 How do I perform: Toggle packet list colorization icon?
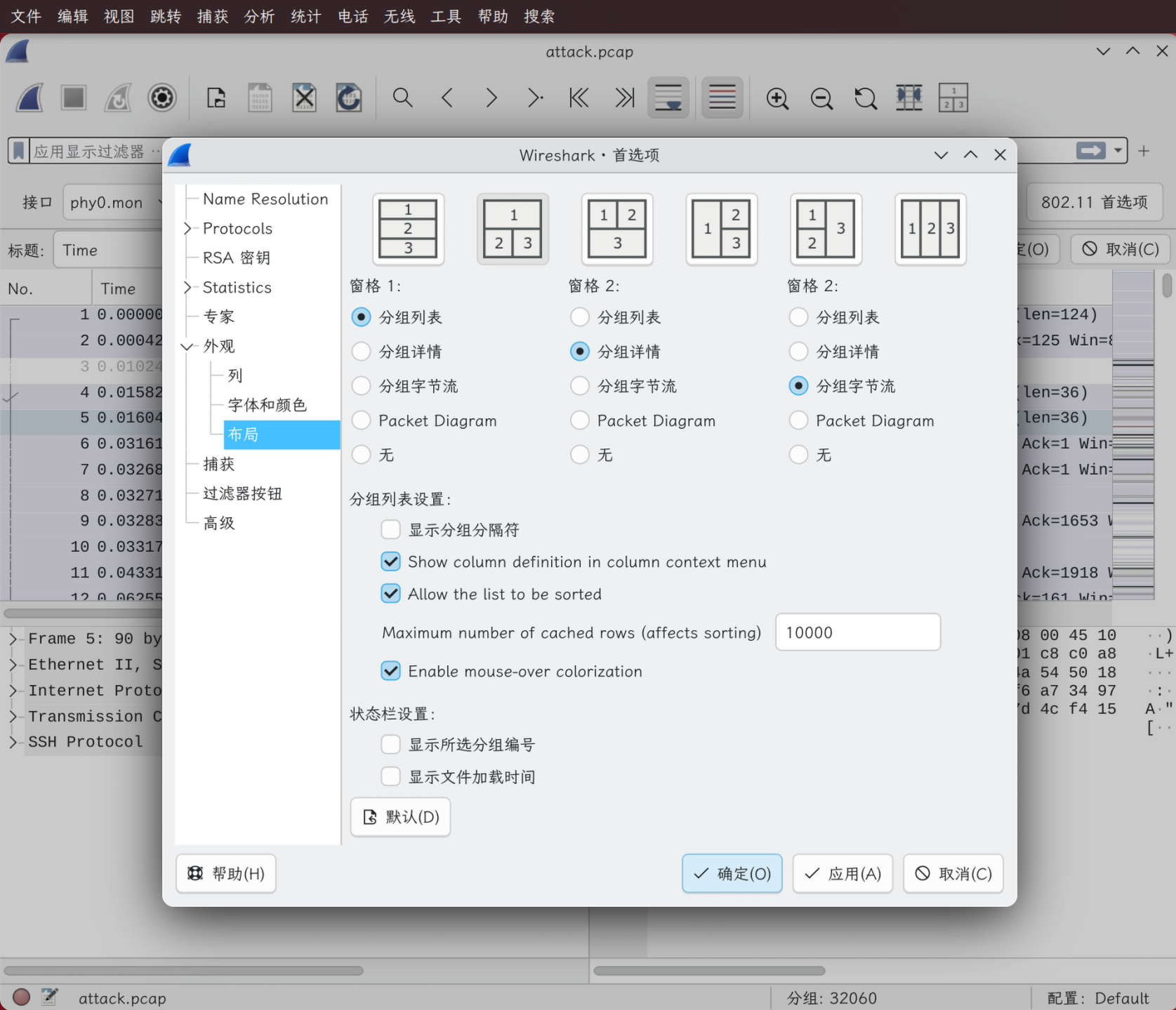pos(722,98)
